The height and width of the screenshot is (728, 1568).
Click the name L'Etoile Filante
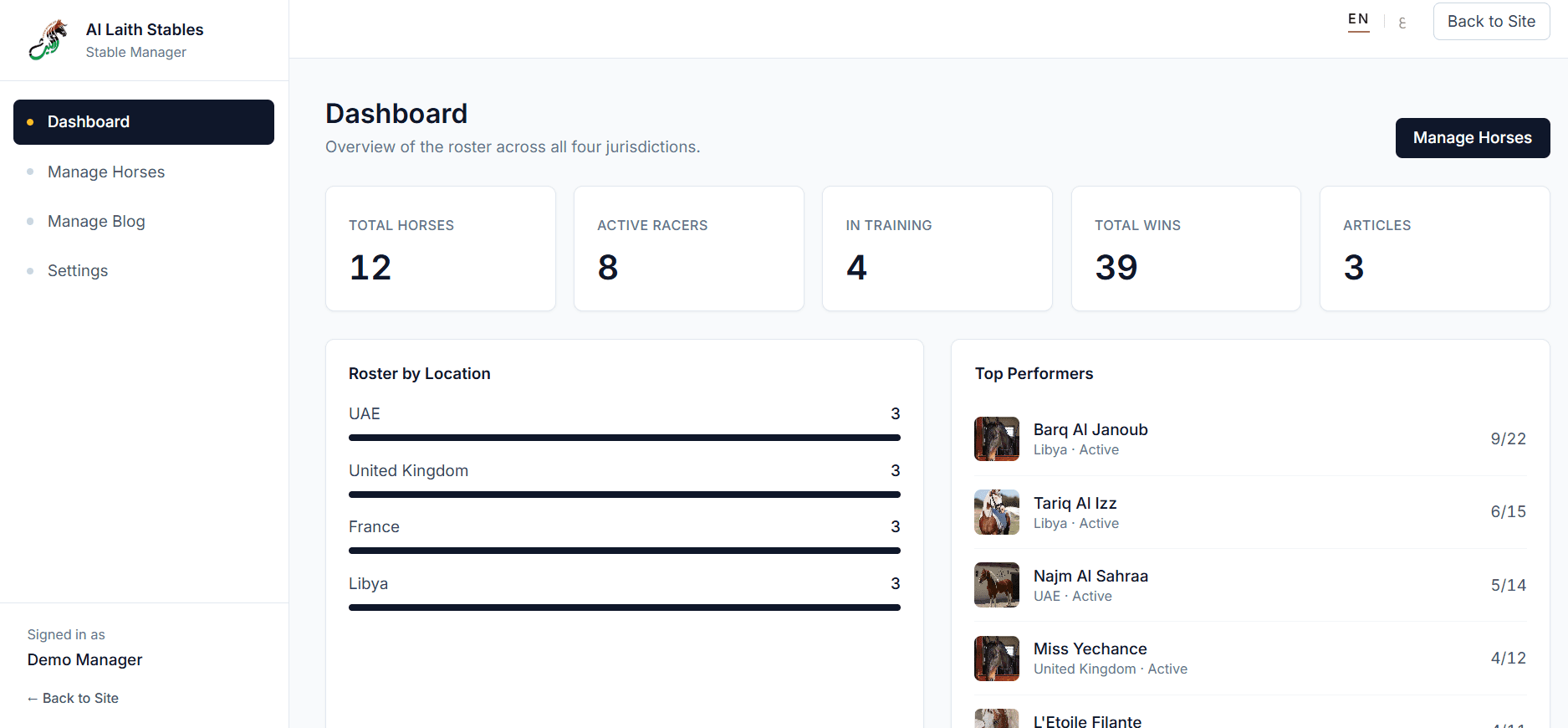1087,721
